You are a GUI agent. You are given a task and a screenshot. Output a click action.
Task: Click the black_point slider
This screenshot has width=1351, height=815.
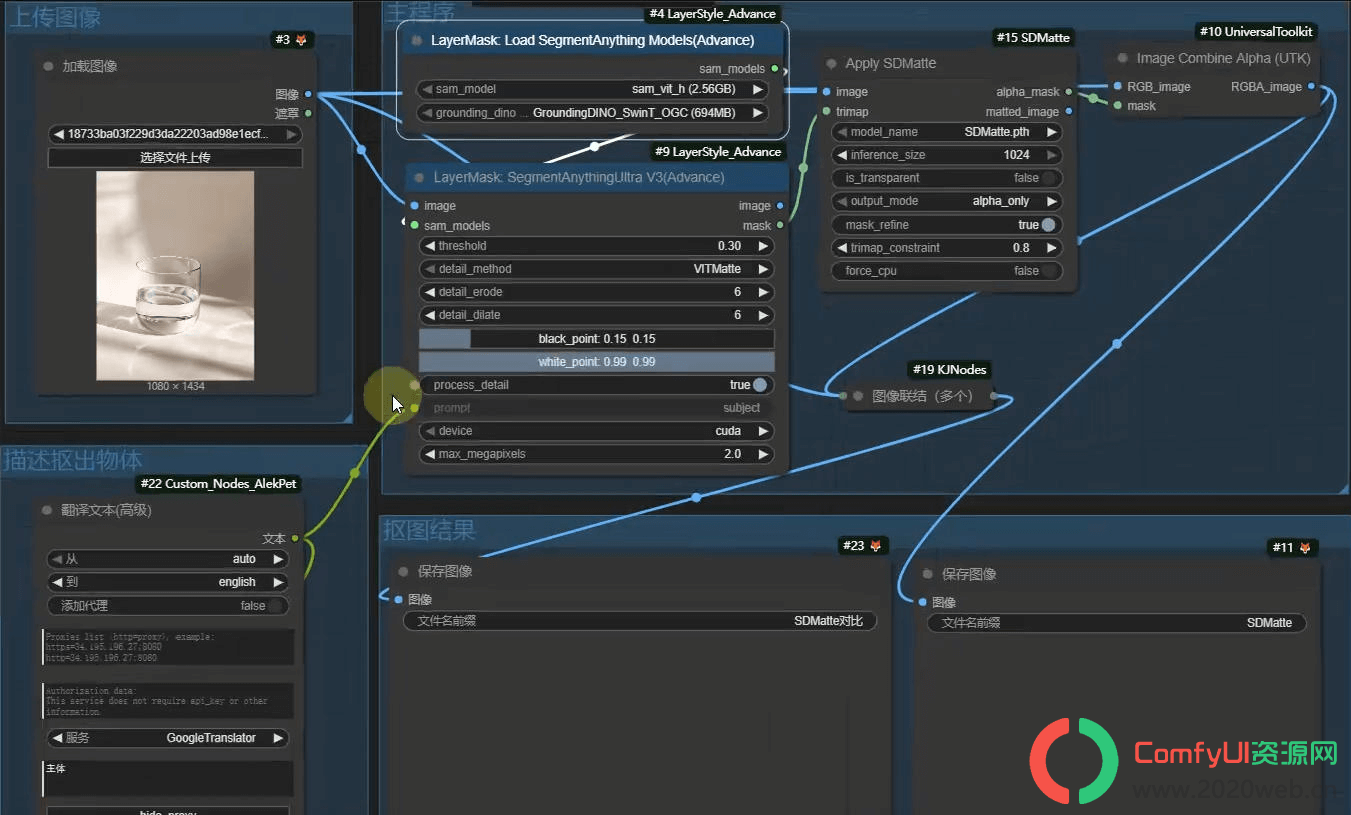(x=597, y=339)
